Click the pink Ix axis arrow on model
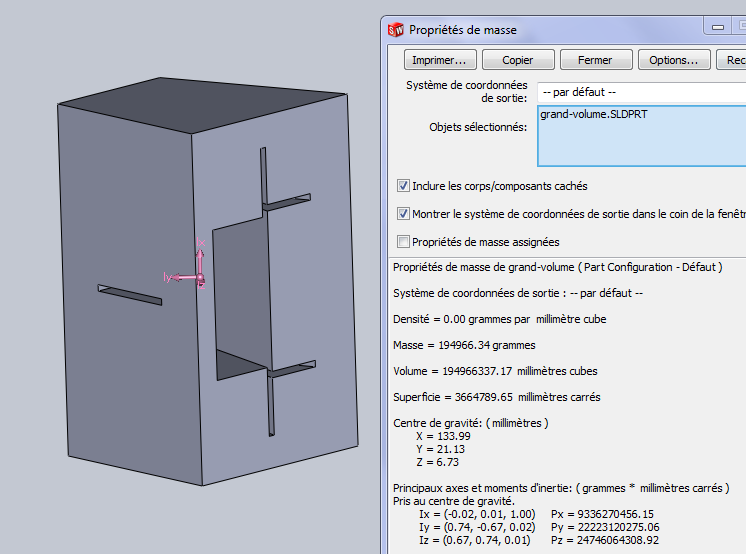Viewport: 746px width, 554px height. 200,259
